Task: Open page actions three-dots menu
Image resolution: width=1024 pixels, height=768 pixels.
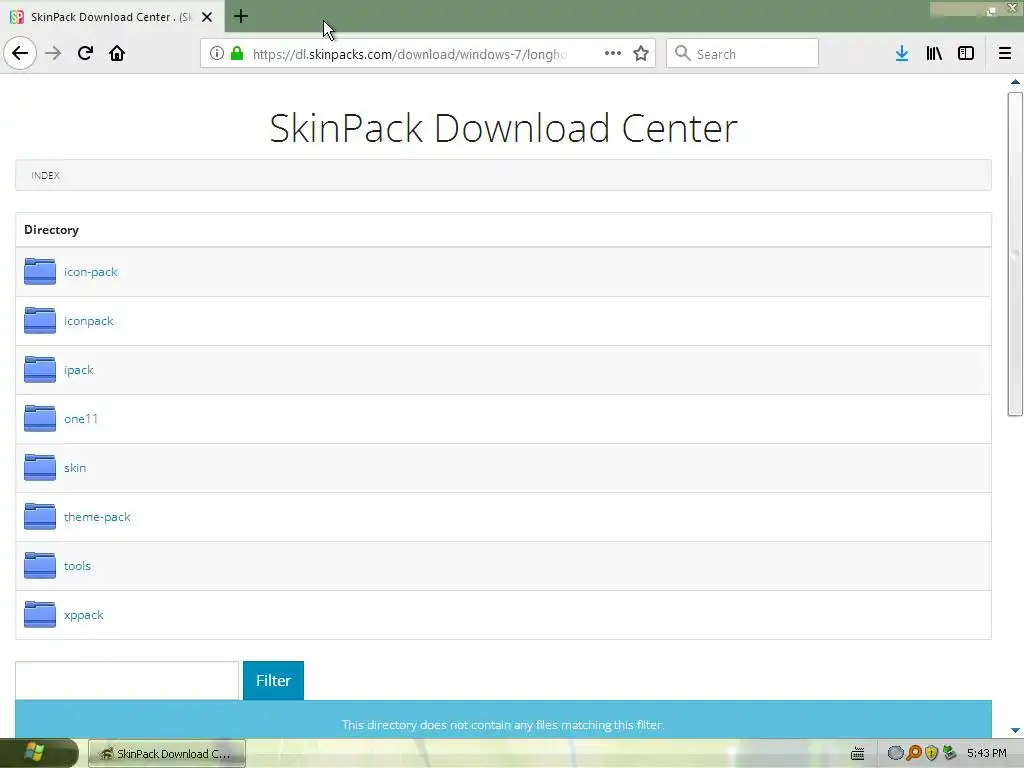Action: click(x=613, y=54)
